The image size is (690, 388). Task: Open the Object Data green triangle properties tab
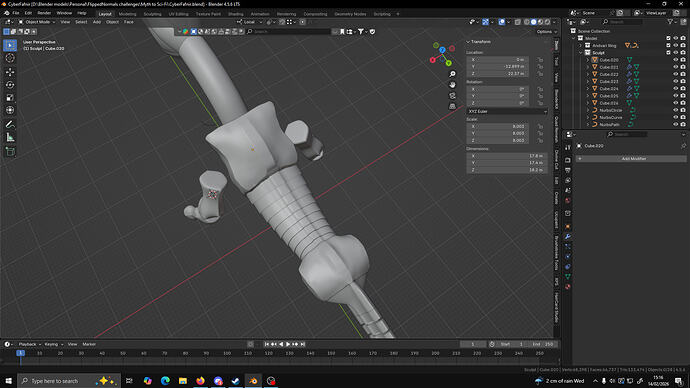pos(568,277)
